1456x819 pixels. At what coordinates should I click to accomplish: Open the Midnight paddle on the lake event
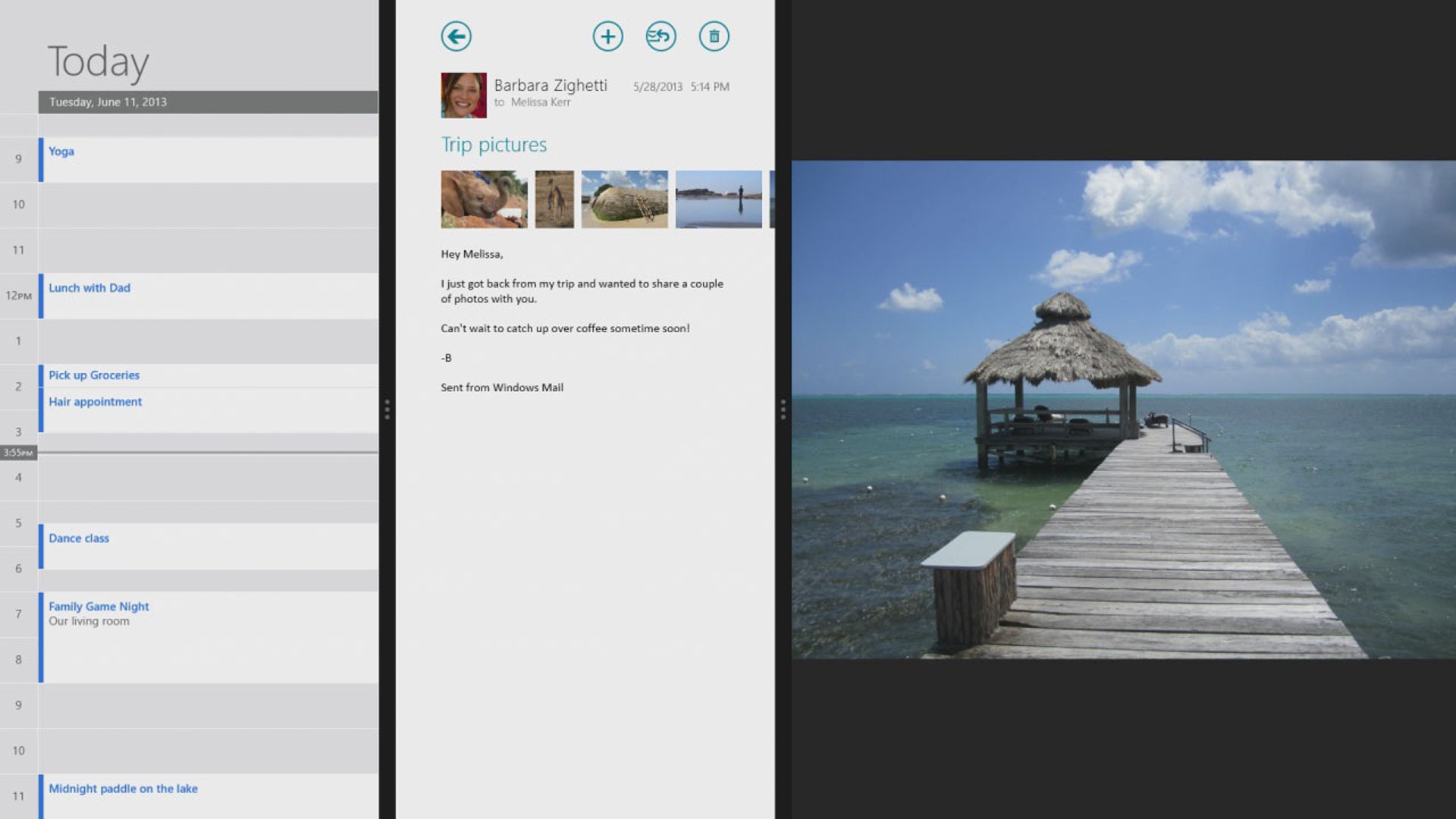(x=123, y=788)
